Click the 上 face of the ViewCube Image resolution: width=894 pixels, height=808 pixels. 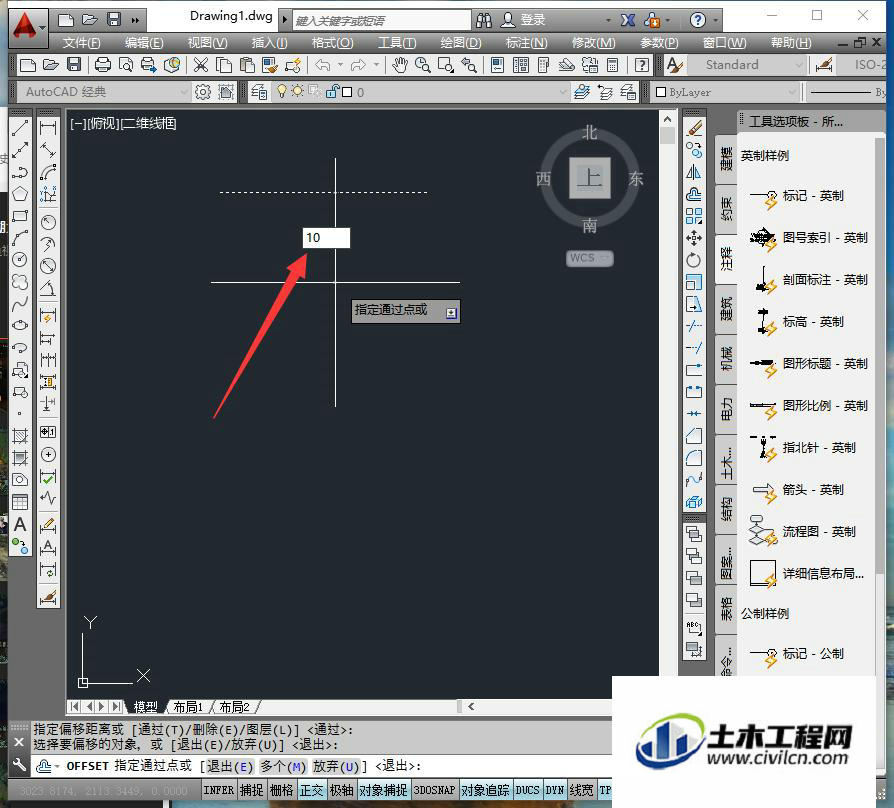(x=590, y=178)
